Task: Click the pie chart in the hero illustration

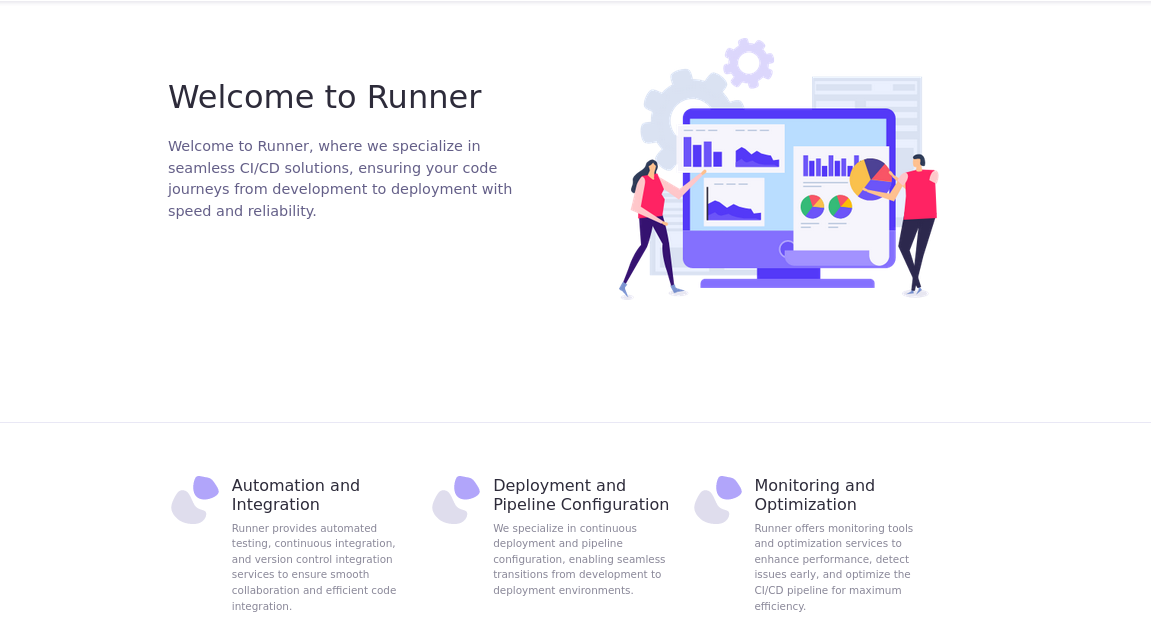Action: [x=869, y=176]
